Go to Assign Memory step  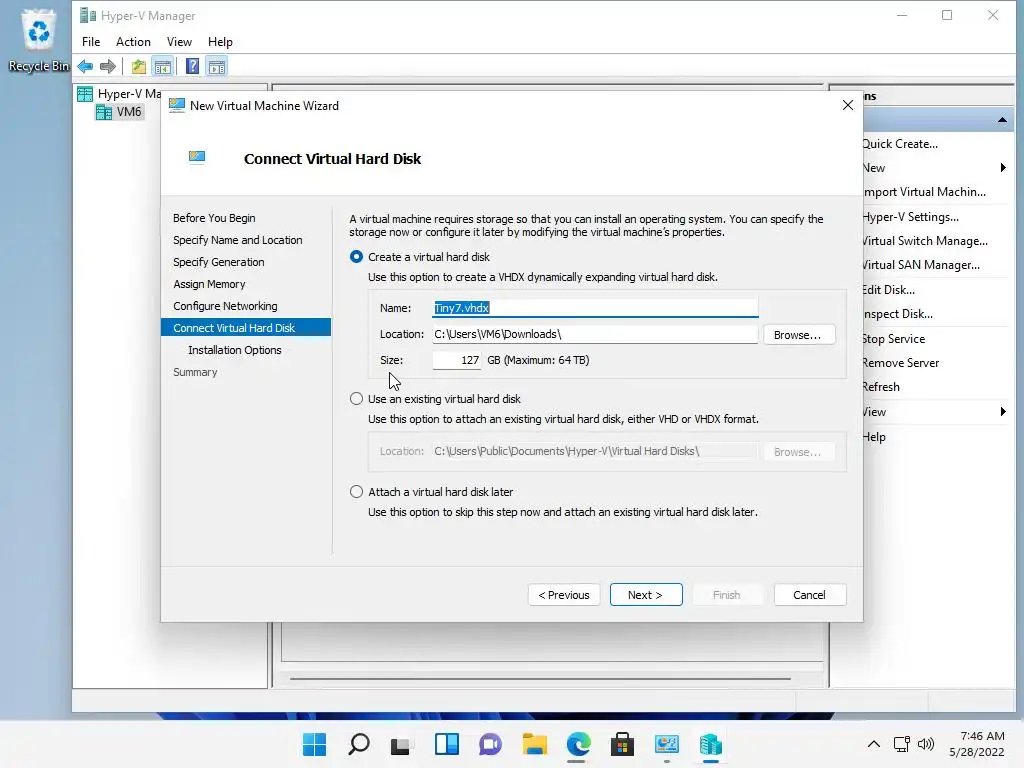(209, 284)
